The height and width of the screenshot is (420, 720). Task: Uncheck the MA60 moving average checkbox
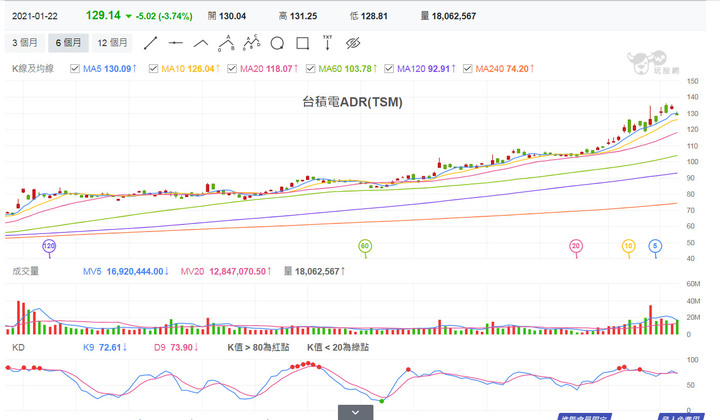(310, 68)
